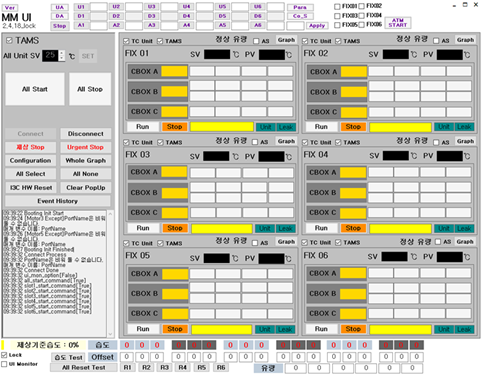Open the Whole Graph view
The width and height of the screenshot is (484, 376).
(x=85, y=160)
